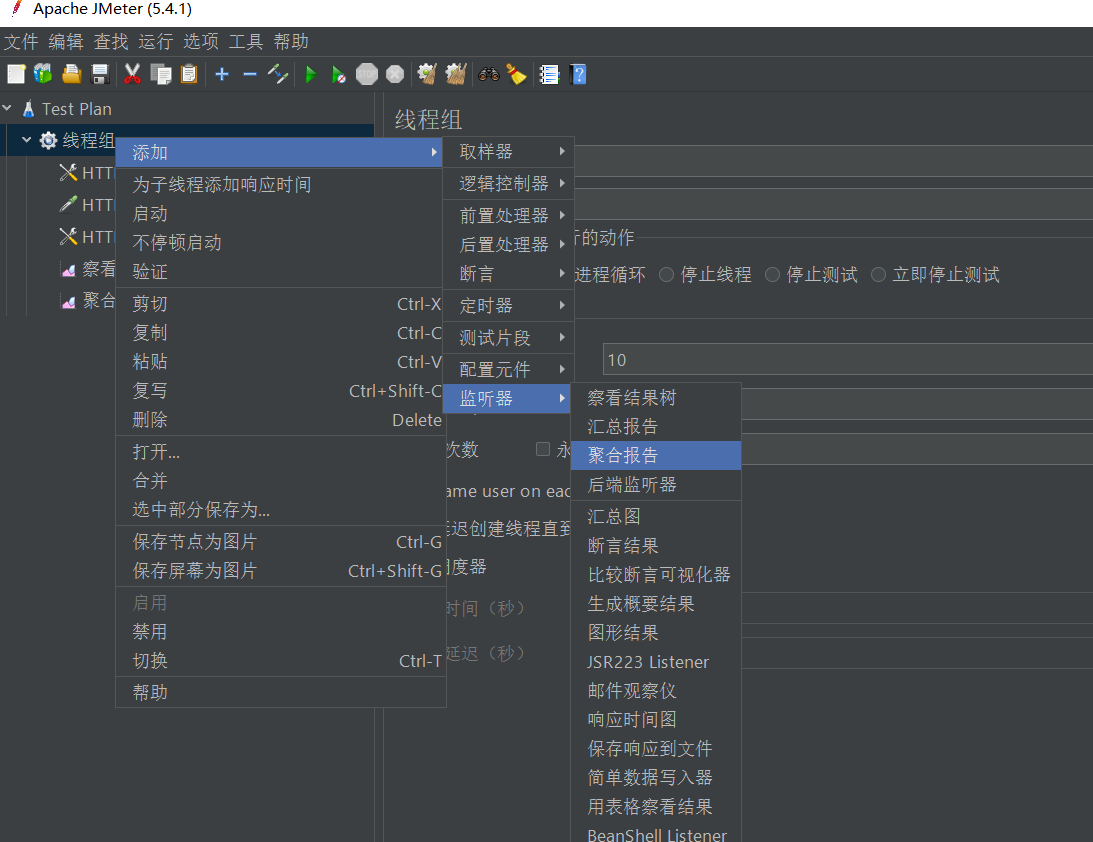This screenshot has width=1093, height=842.
Task: Expand the 断言 submenu
Action: 508,274
